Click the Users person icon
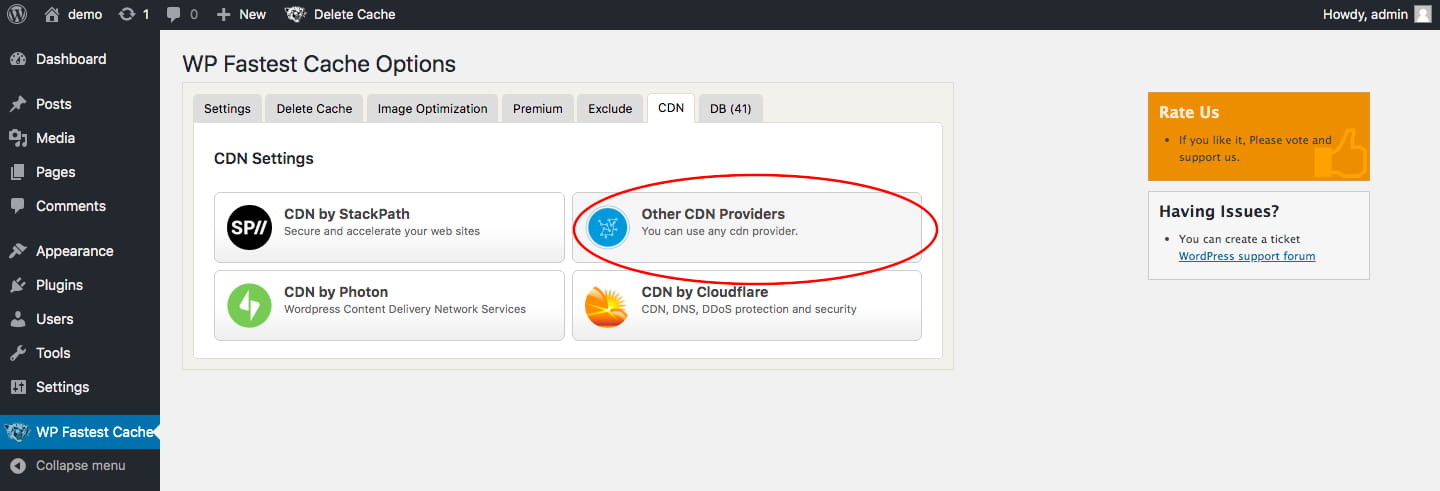This screenshot has height=491, width=1440. point(17,319)
